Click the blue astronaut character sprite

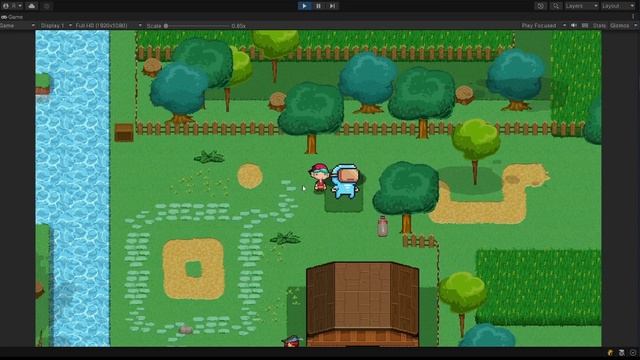(x=345, y=181)
